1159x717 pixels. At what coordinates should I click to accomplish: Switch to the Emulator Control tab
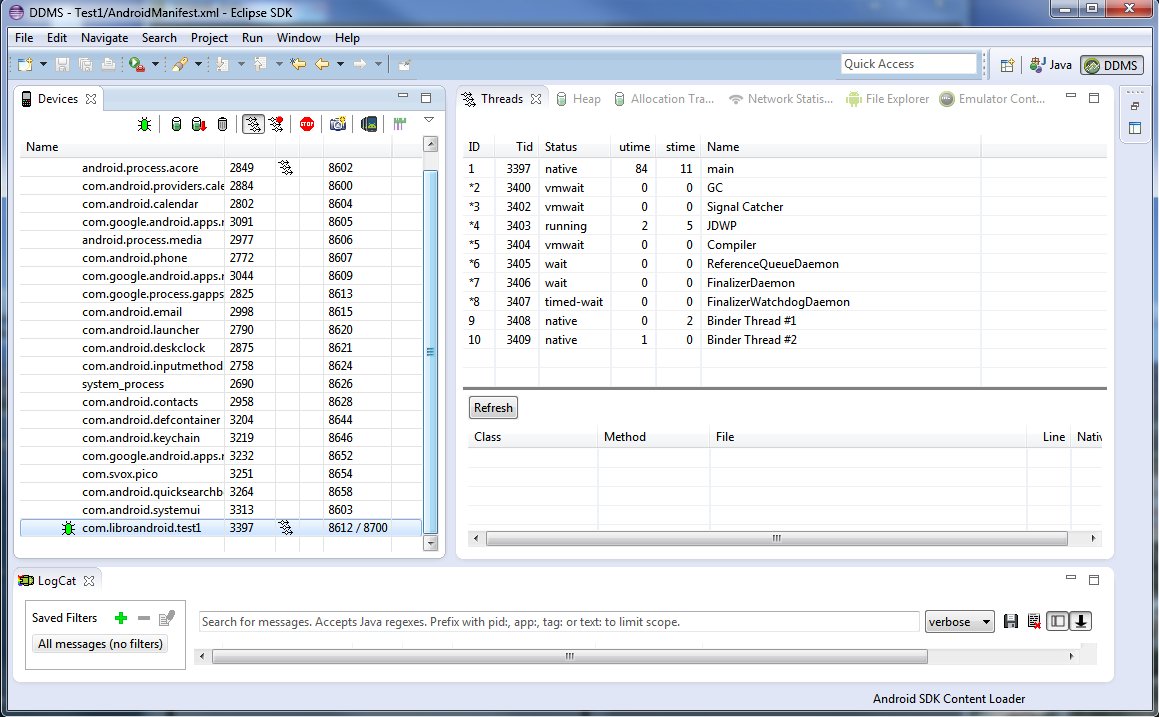coord(992,99)
